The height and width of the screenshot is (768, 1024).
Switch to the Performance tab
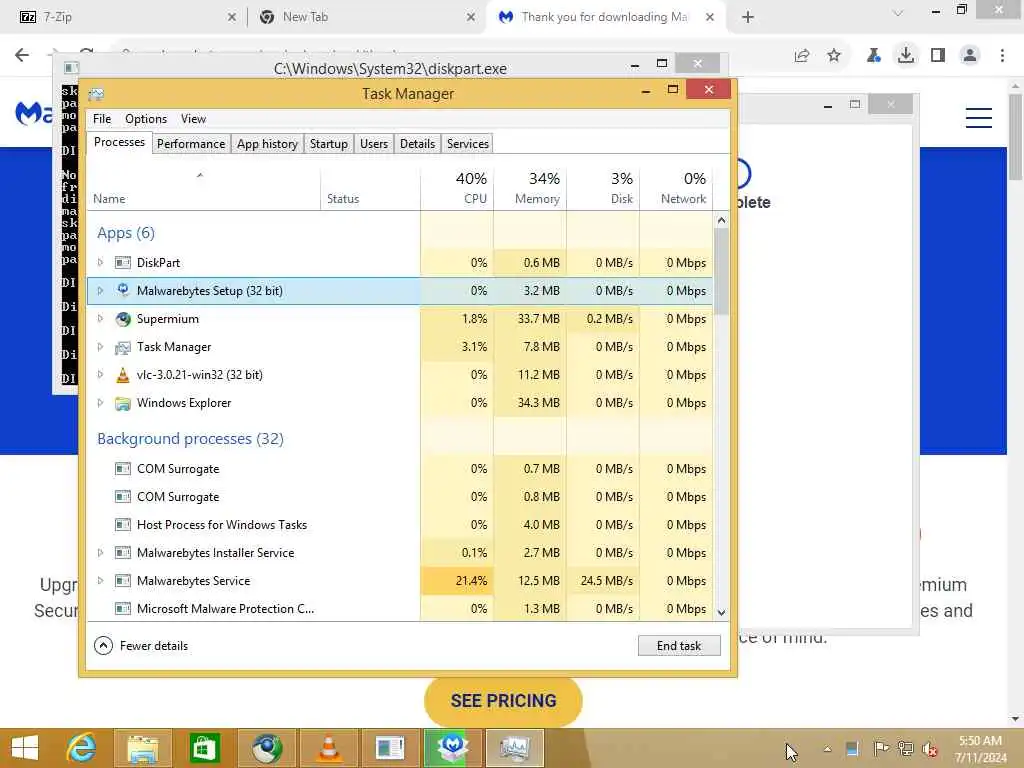click(191, 144)
